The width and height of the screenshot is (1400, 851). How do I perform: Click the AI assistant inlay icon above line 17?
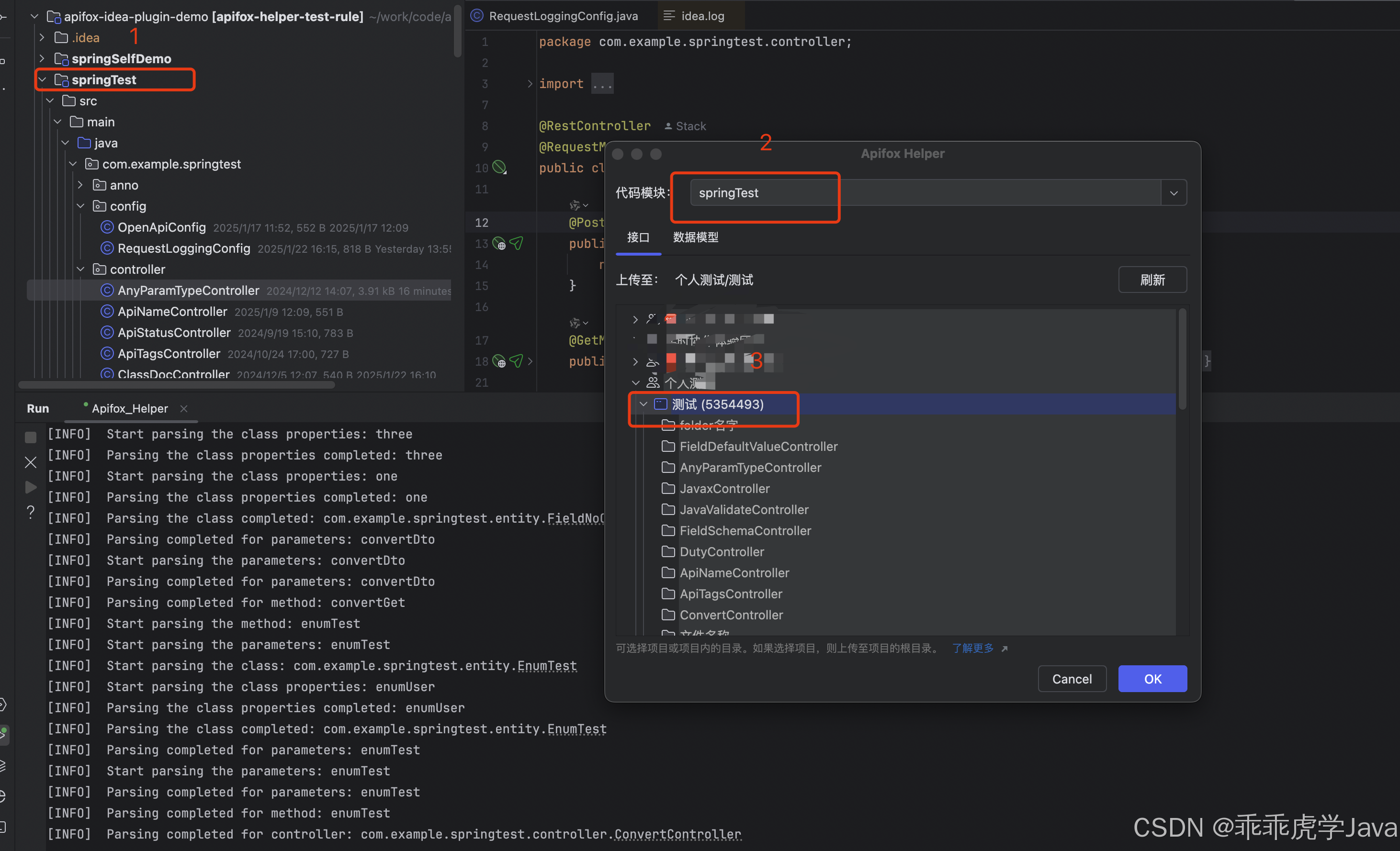point(576,323)
